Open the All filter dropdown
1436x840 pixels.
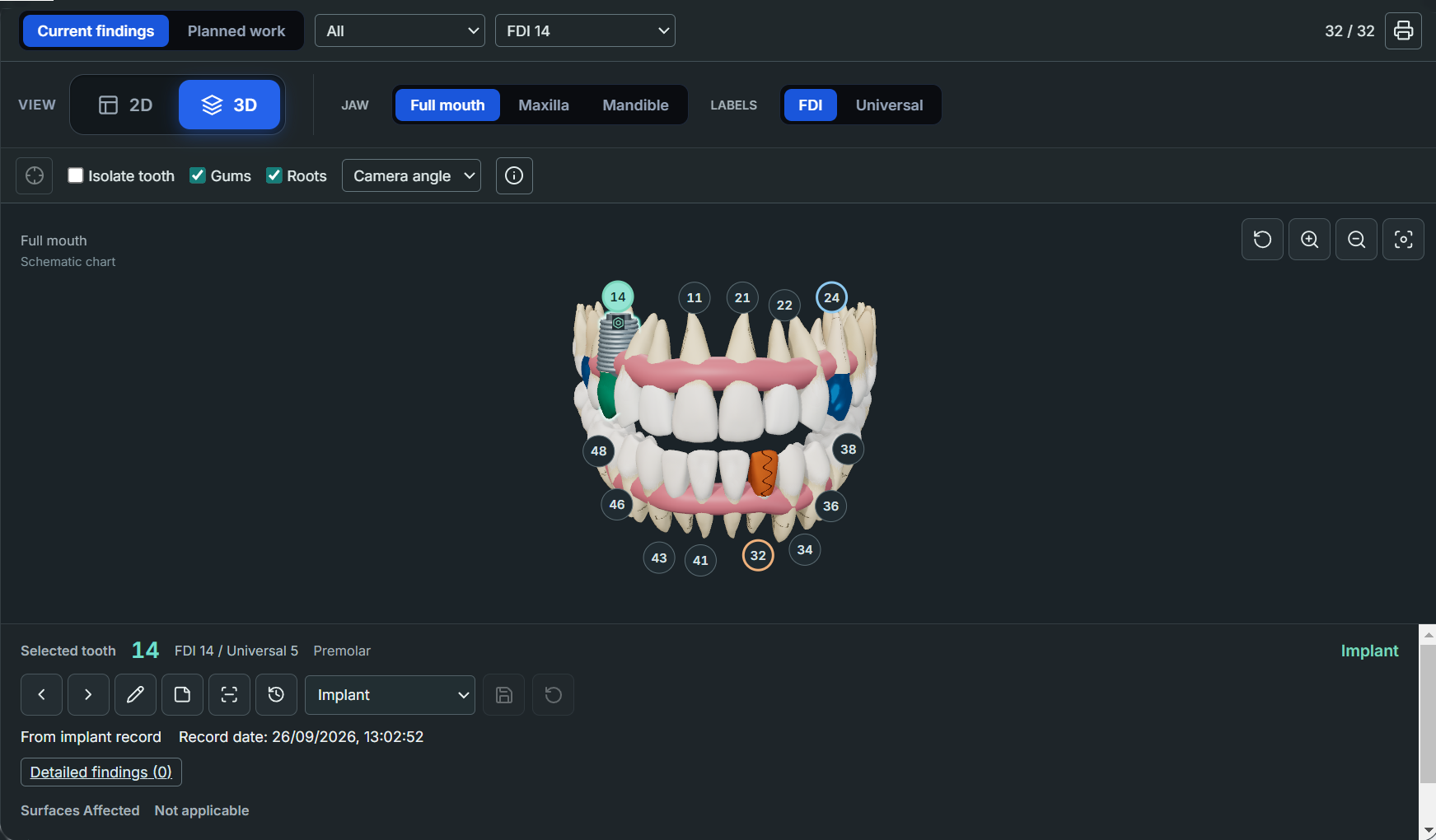(x=400, y=31)
